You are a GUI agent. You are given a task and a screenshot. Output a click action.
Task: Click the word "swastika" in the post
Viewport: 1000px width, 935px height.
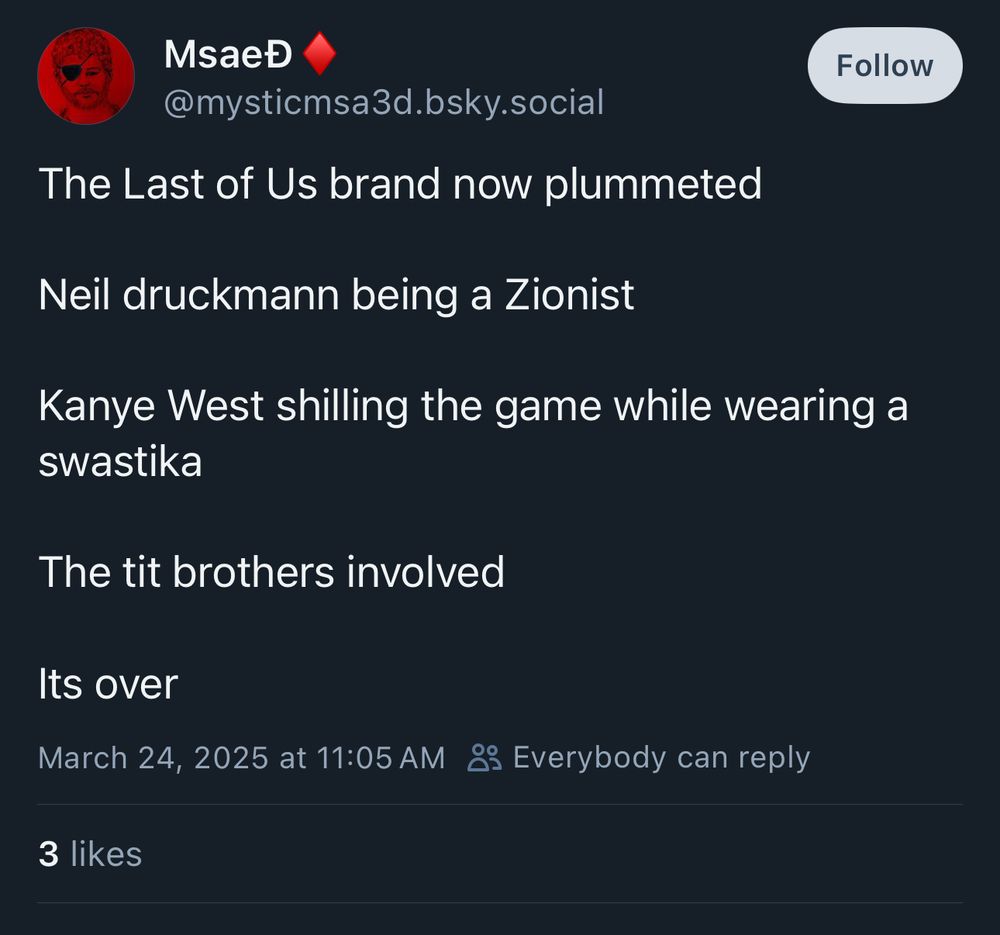pyautogui.click(x=120, y=462)
